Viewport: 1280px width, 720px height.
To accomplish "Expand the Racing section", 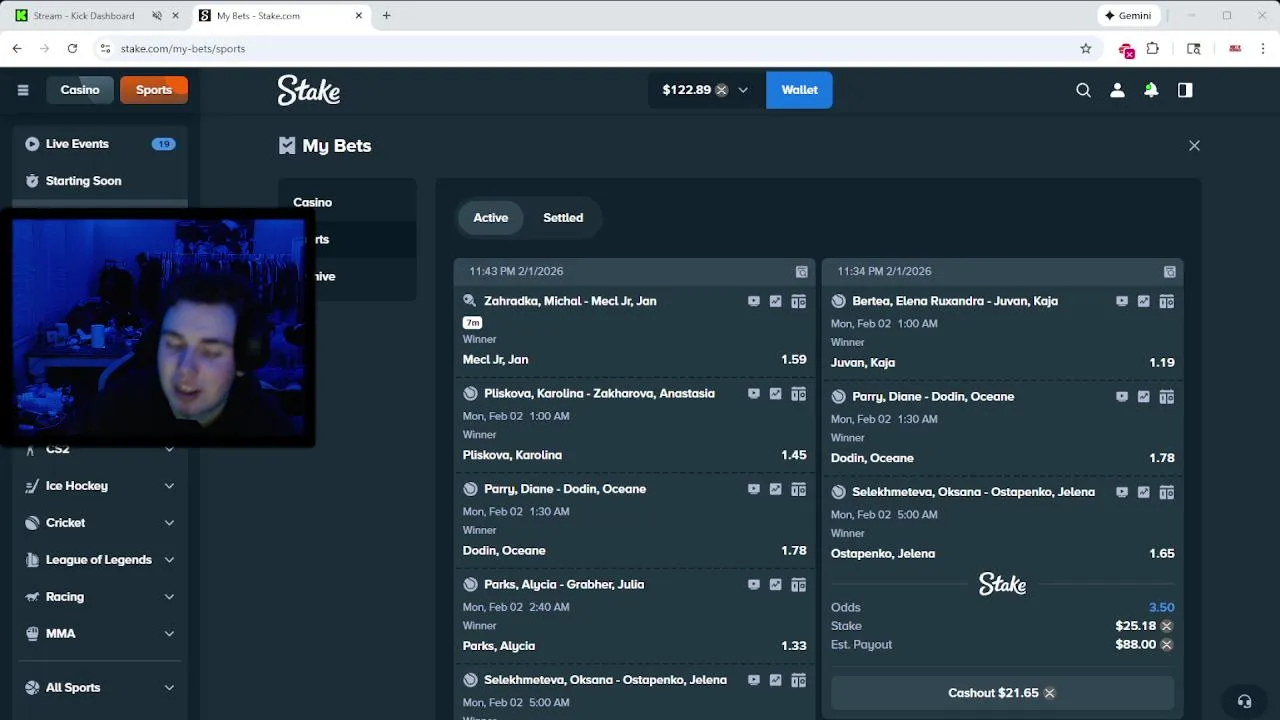I will (169, 597).
